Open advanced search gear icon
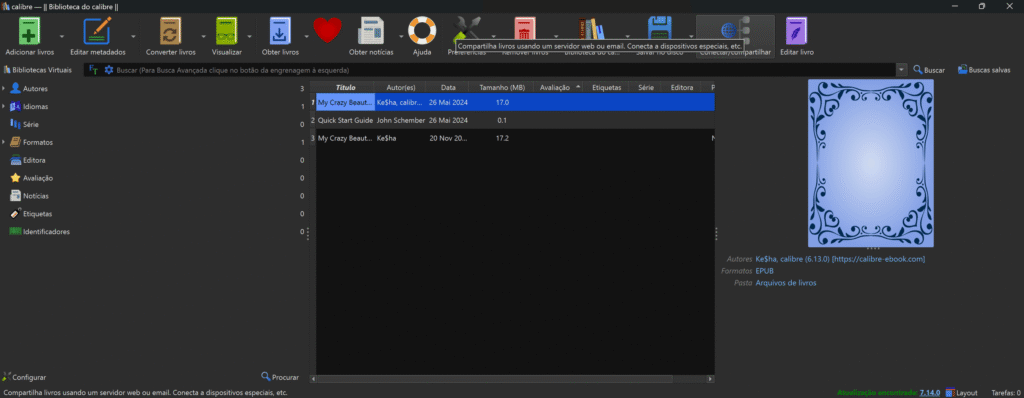Viewport: 1024px width, 398px height. point(108,70)
